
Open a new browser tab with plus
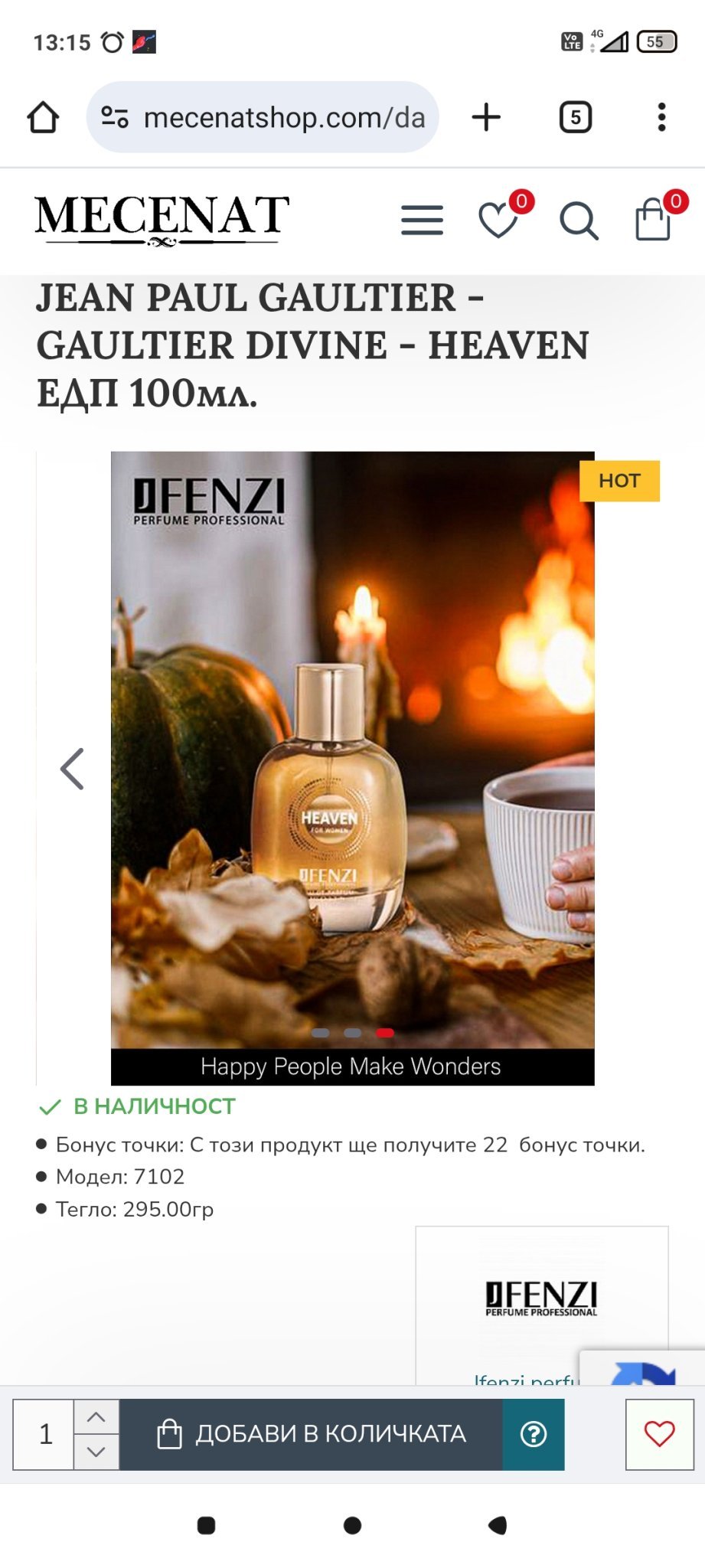coord(486,117)
